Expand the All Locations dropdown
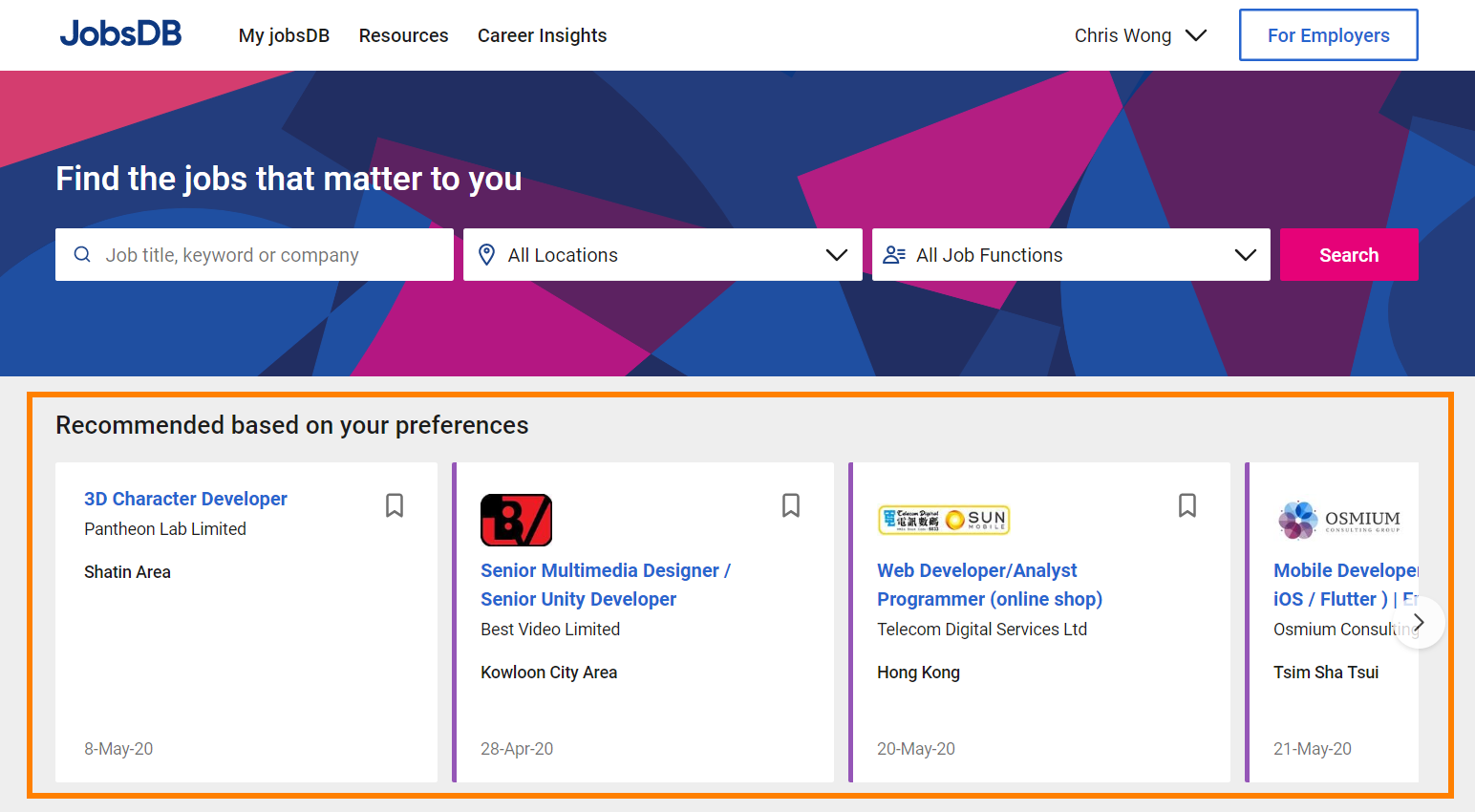 [x=836, y=255]
